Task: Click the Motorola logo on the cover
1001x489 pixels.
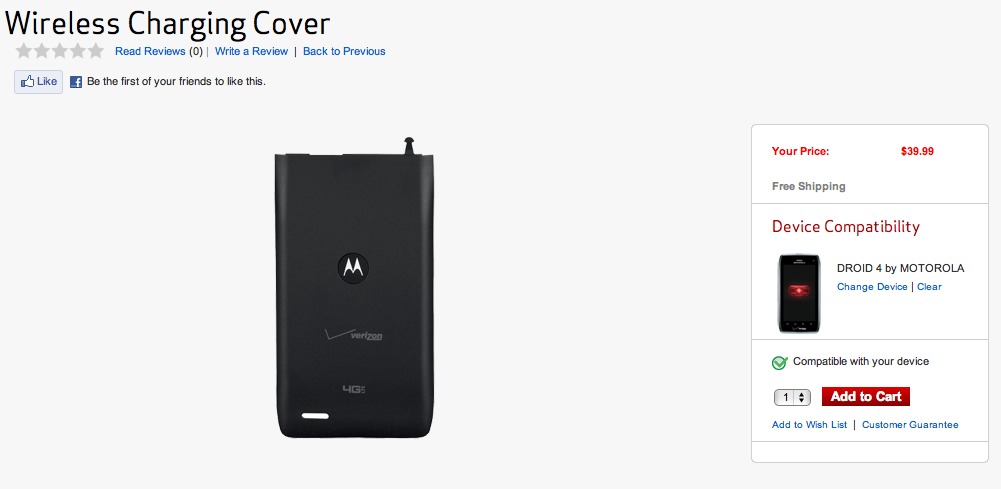Action: click(353, 267)
